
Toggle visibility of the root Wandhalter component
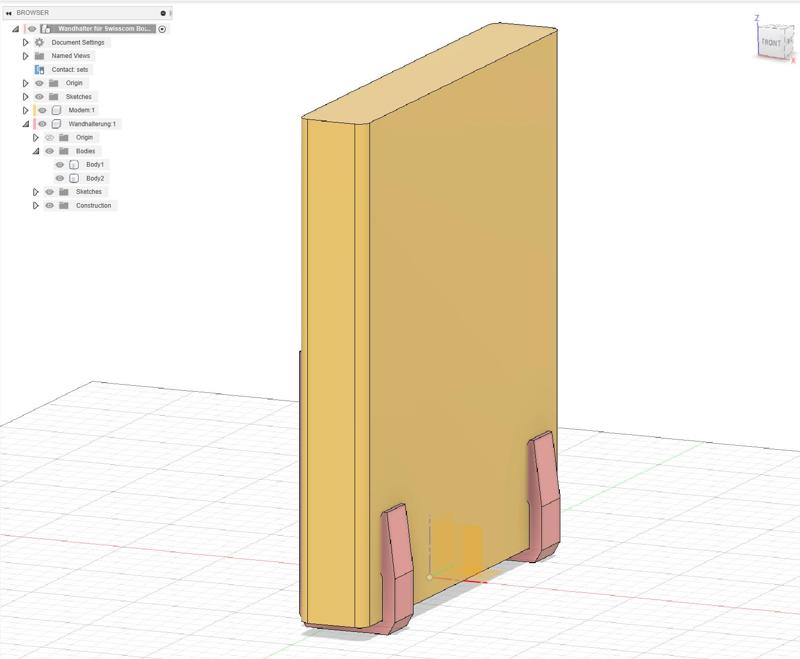[32, 29]
